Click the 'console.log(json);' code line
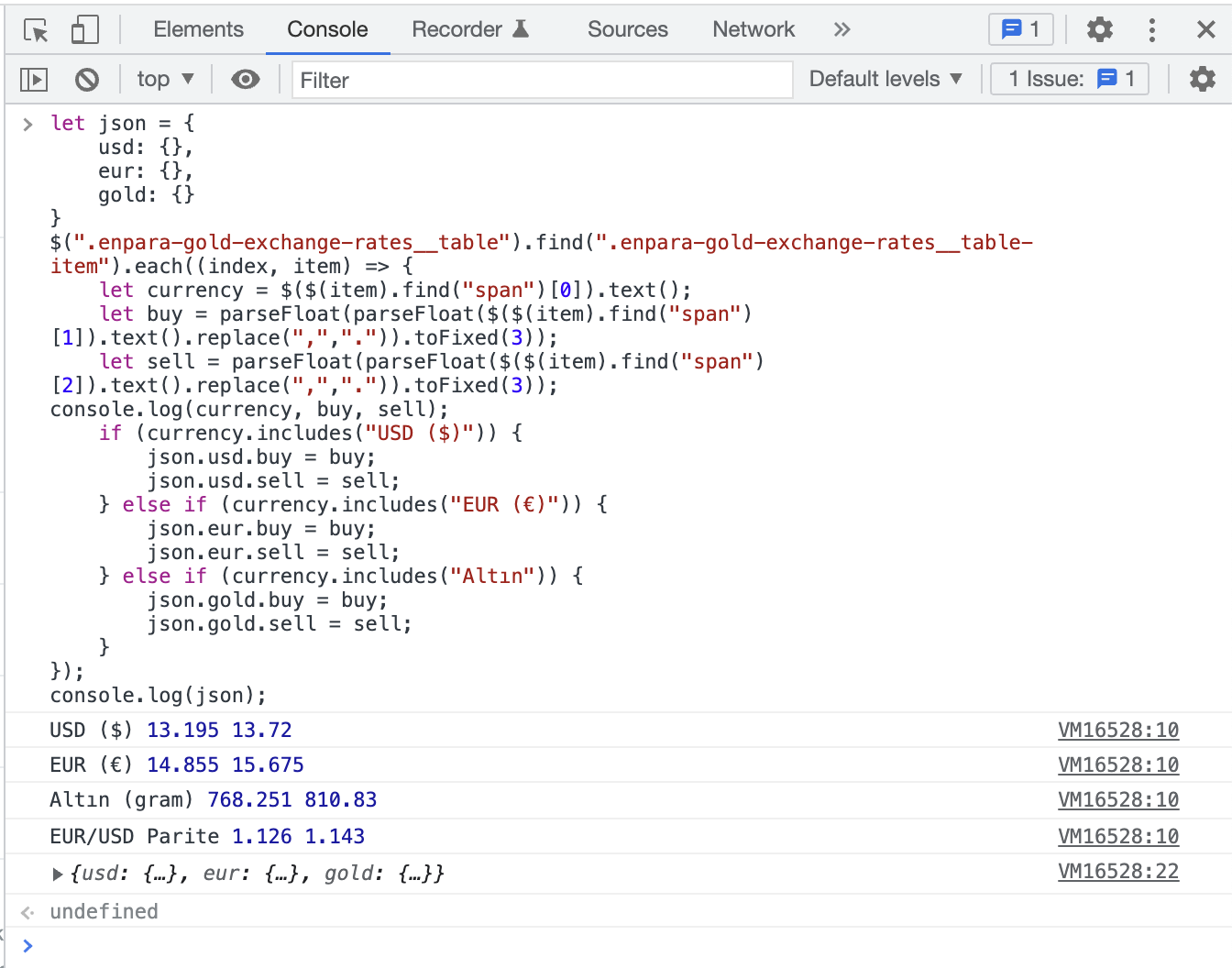The image size is (1232, 968). (159, 695)
